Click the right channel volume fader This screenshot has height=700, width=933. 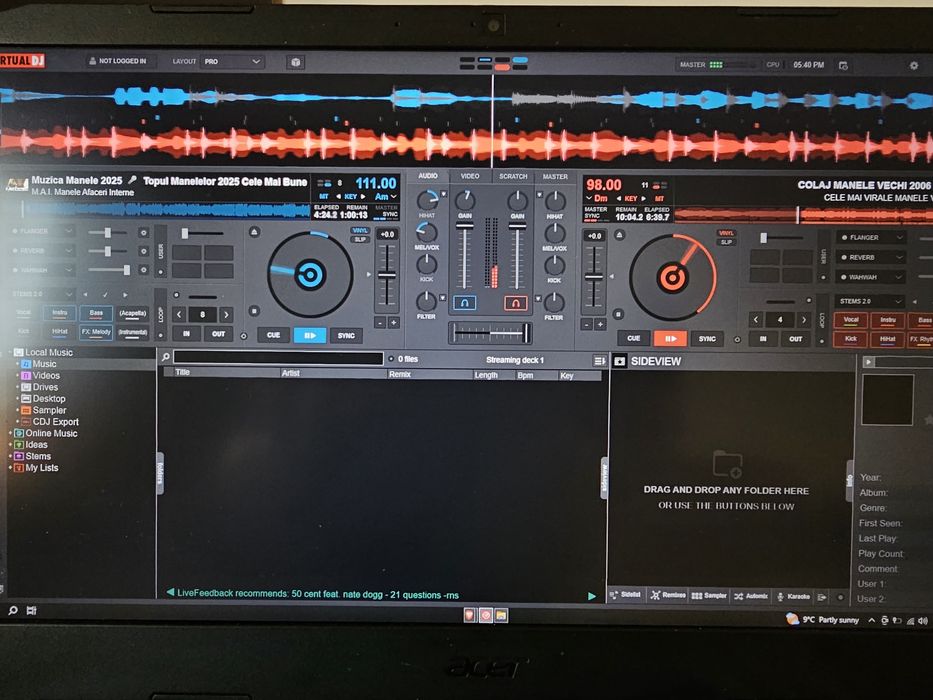[x=517, y=256]
